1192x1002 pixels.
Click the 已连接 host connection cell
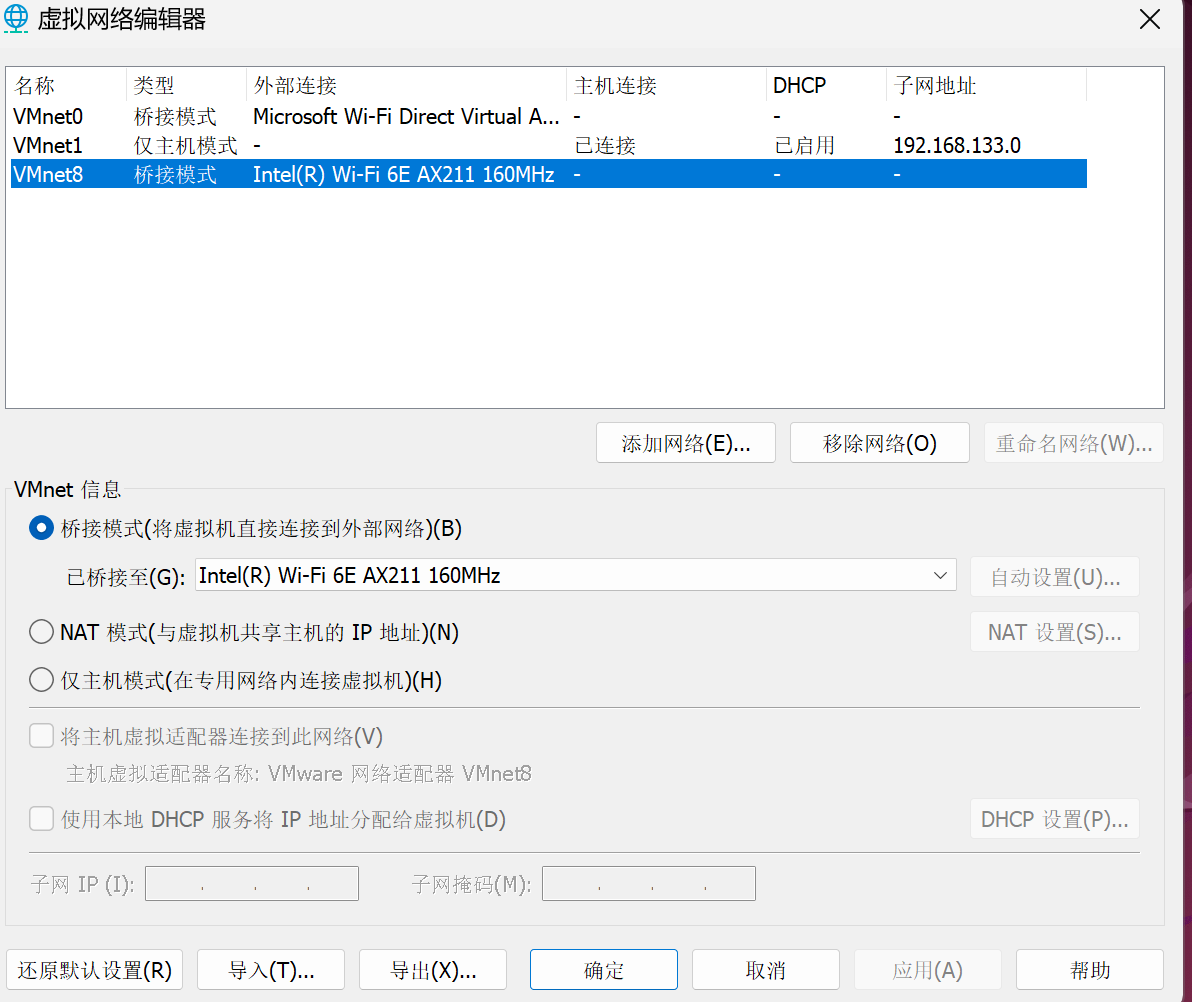605,145
